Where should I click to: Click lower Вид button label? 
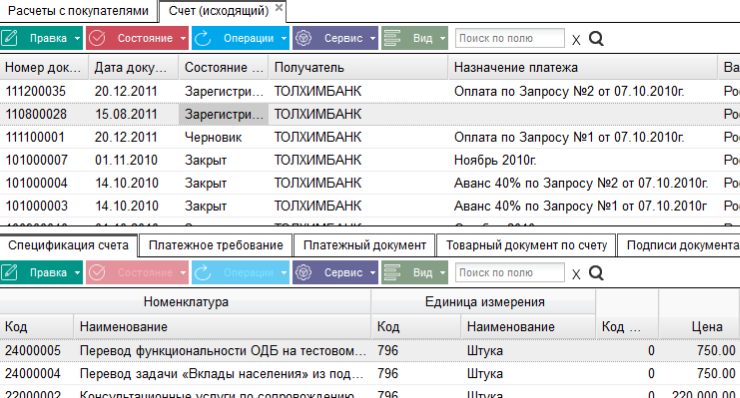click(x=422, y=272)
